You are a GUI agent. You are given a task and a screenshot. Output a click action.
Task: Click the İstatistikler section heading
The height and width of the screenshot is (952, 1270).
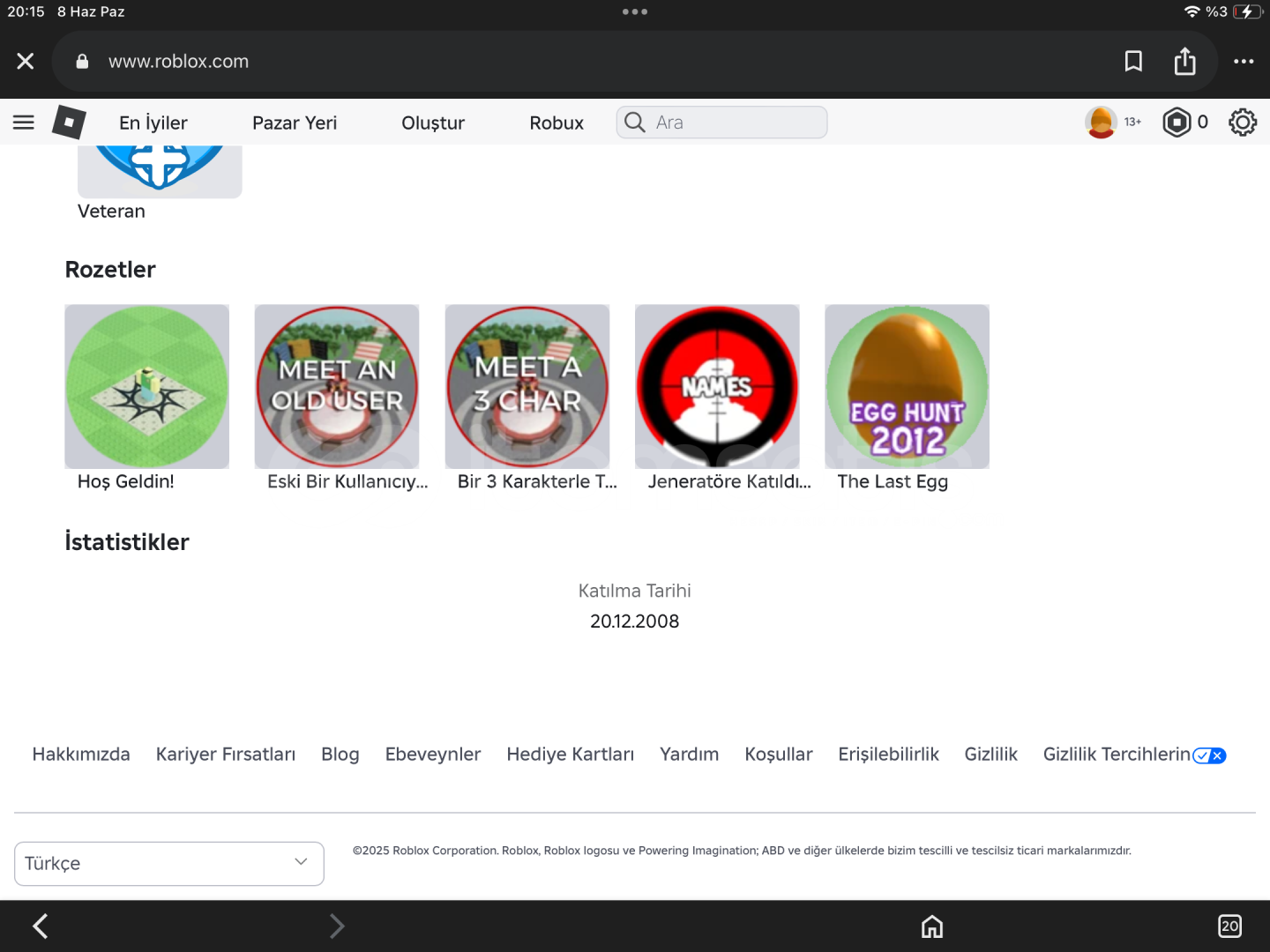tap(127, 542)
